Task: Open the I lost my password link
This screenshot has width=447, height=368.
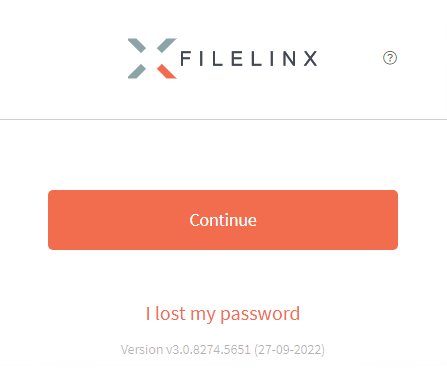Action: tap(223, 314)
